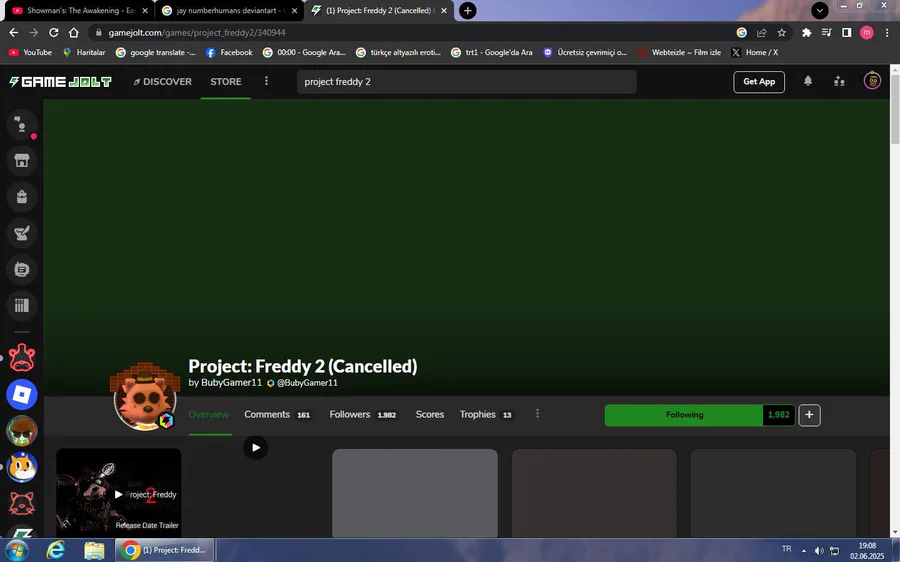Reload the current page
900x562 pixels.
53,33
